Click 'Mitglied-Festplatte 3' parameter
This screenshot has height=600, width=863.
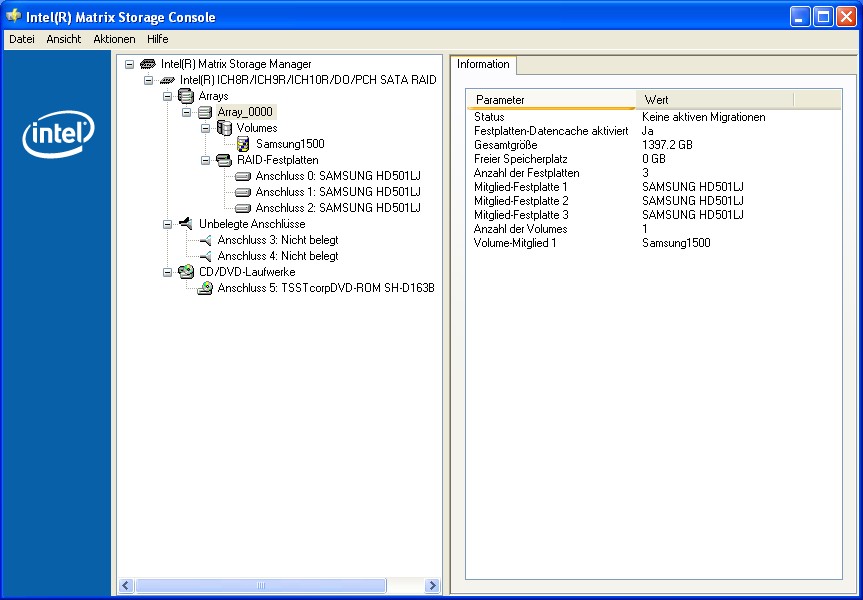[x=521, y=215]
